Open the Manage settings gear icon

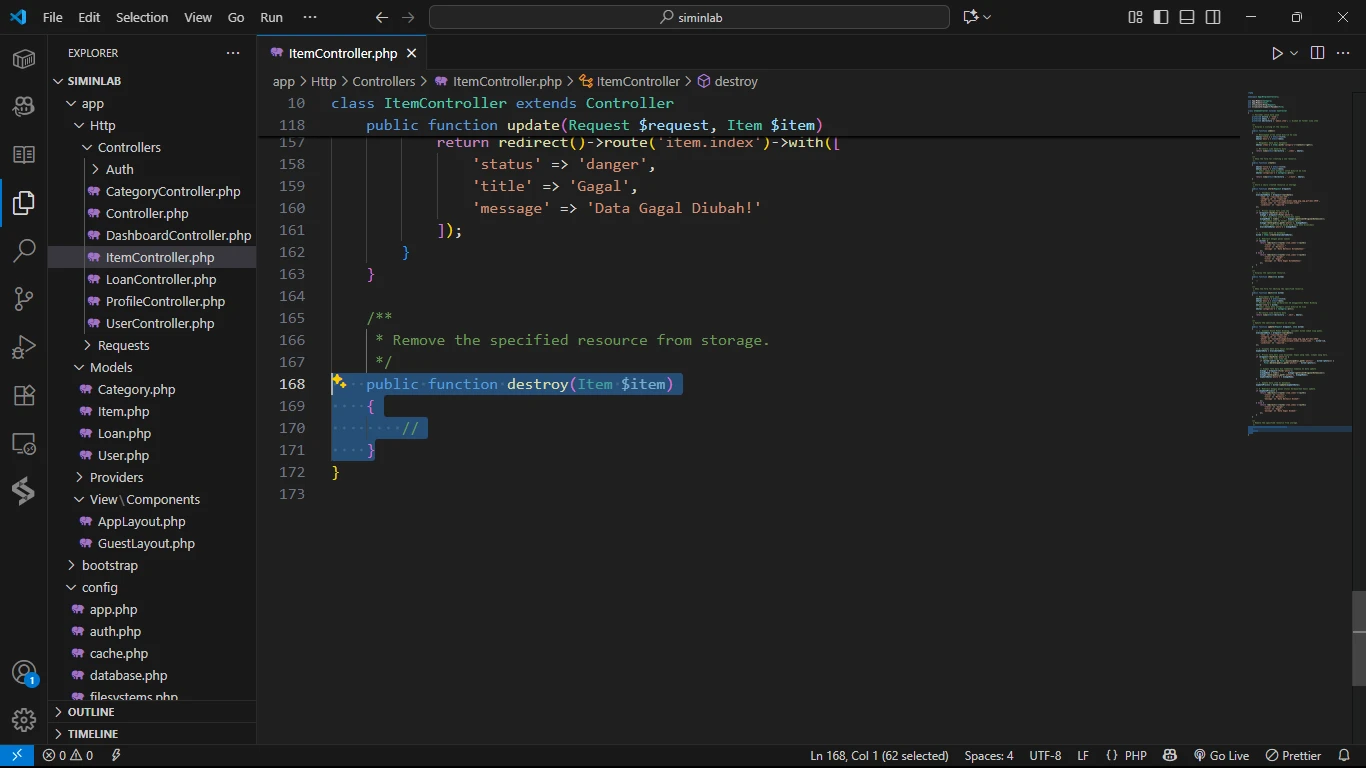point(24,719)
